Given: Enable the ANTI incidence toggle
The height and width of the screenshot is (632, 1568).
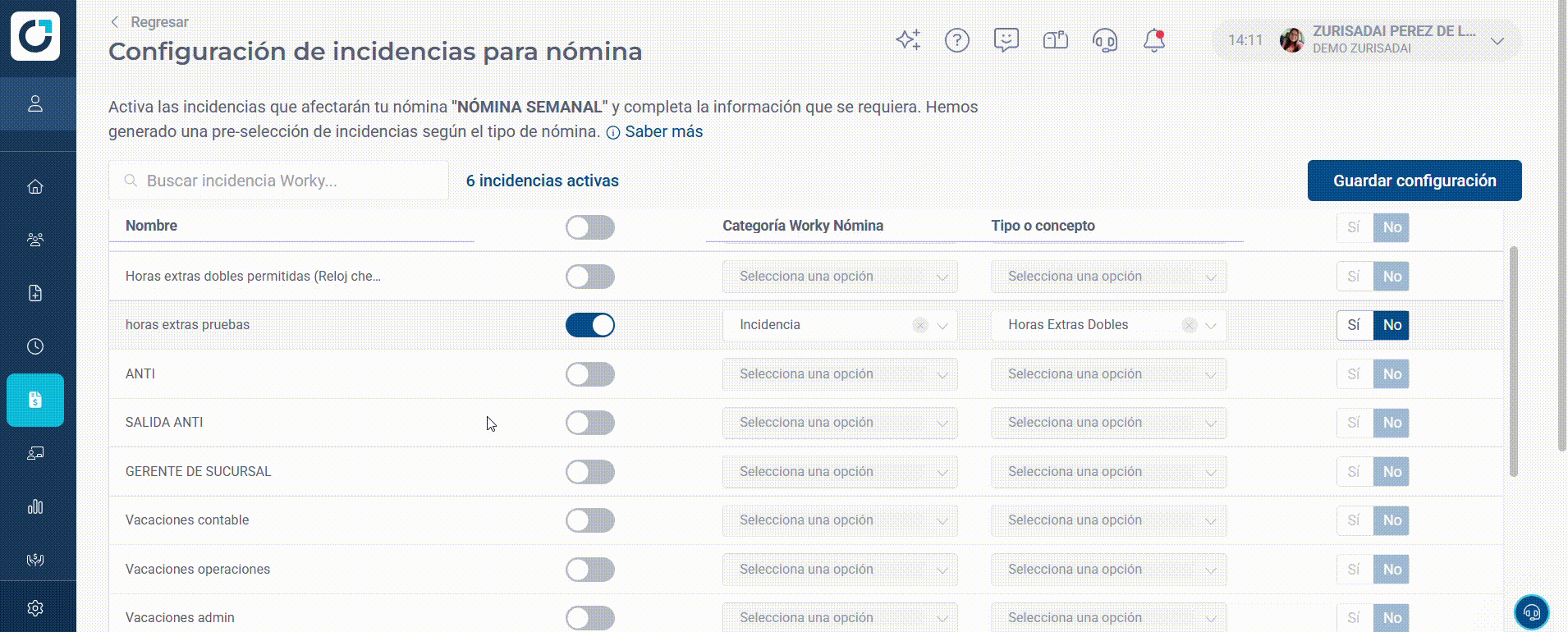Looking at the screenshot, I should pos(590,374).
